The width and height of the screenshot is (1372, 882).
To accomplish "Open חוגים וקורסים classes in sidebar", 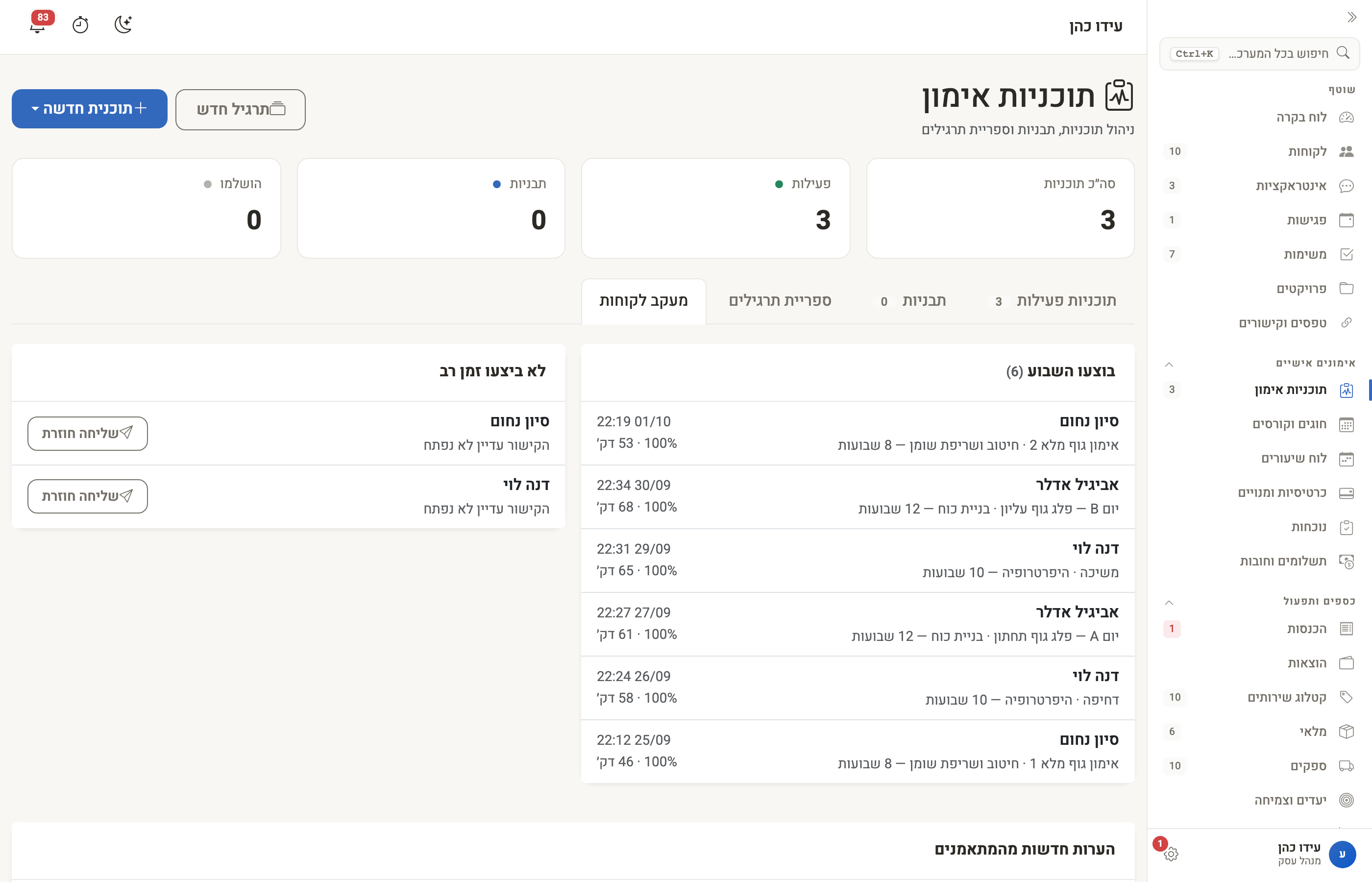I will (1259, 424).
